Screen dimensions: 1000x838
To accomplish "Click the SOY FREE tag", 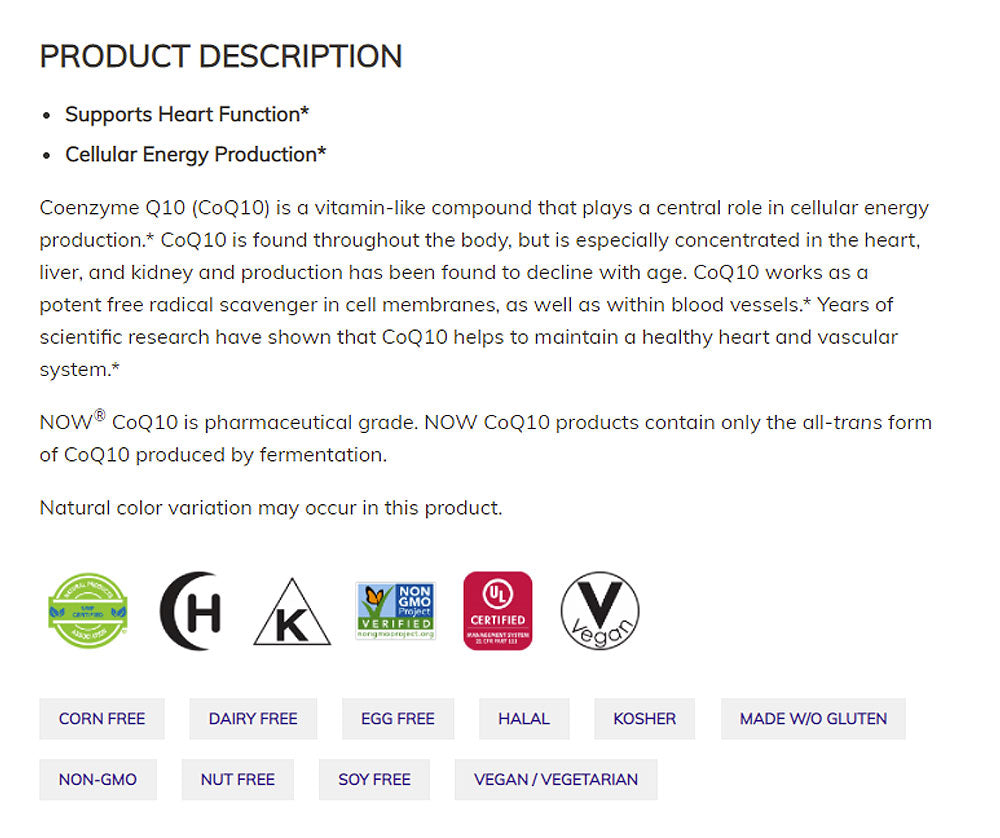I will point(374,780).
